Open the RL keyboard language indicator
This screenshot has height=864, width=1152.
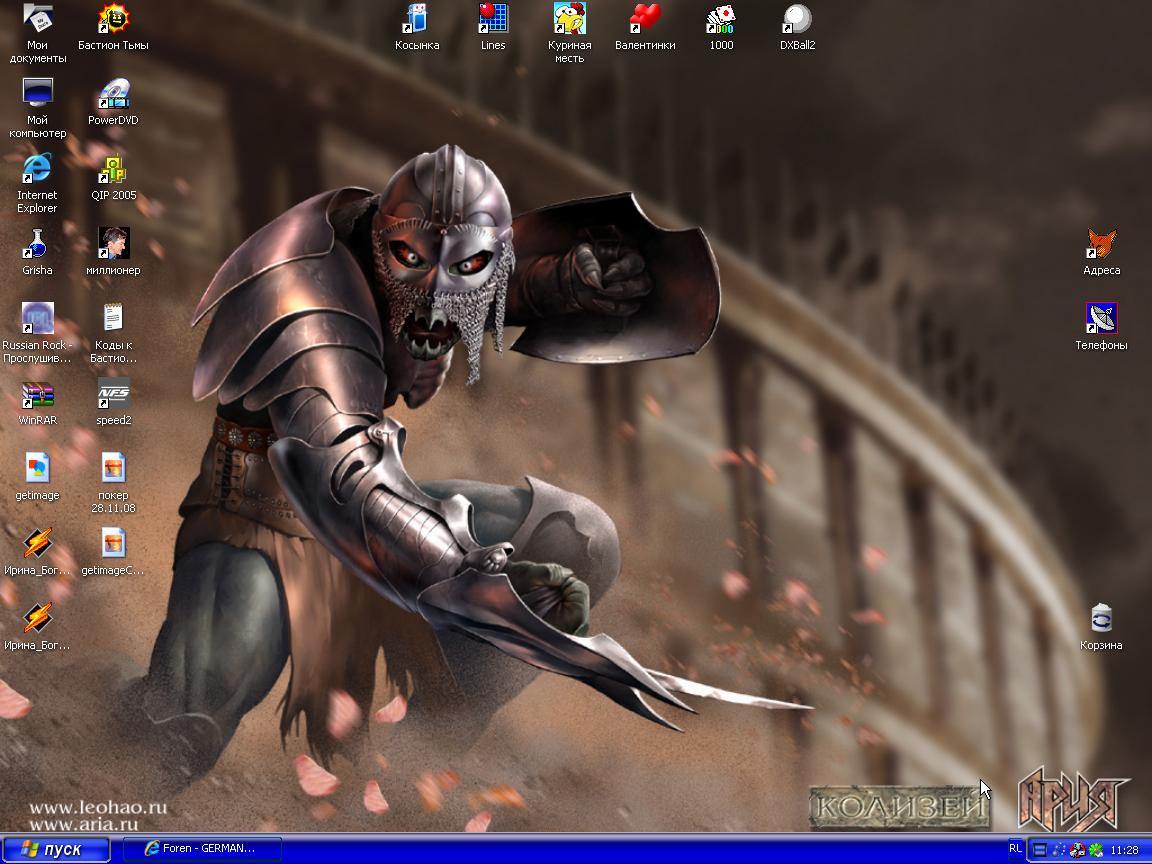coord(1015,849)
